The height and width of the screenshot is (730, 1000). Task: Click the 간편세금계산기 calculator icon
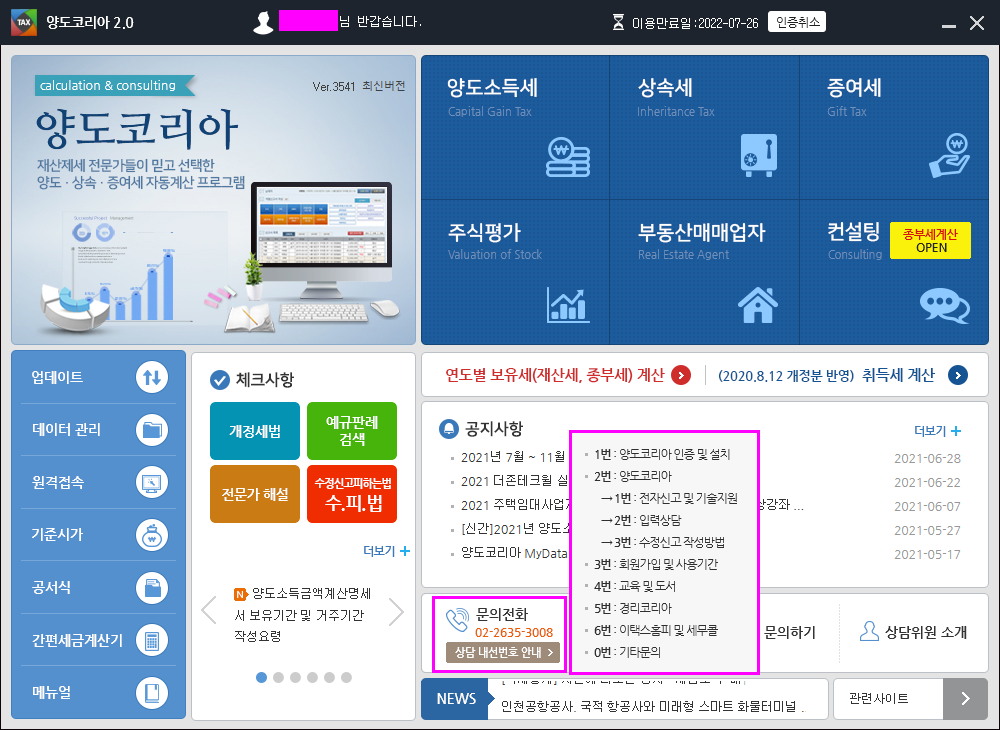pos(152,640)
